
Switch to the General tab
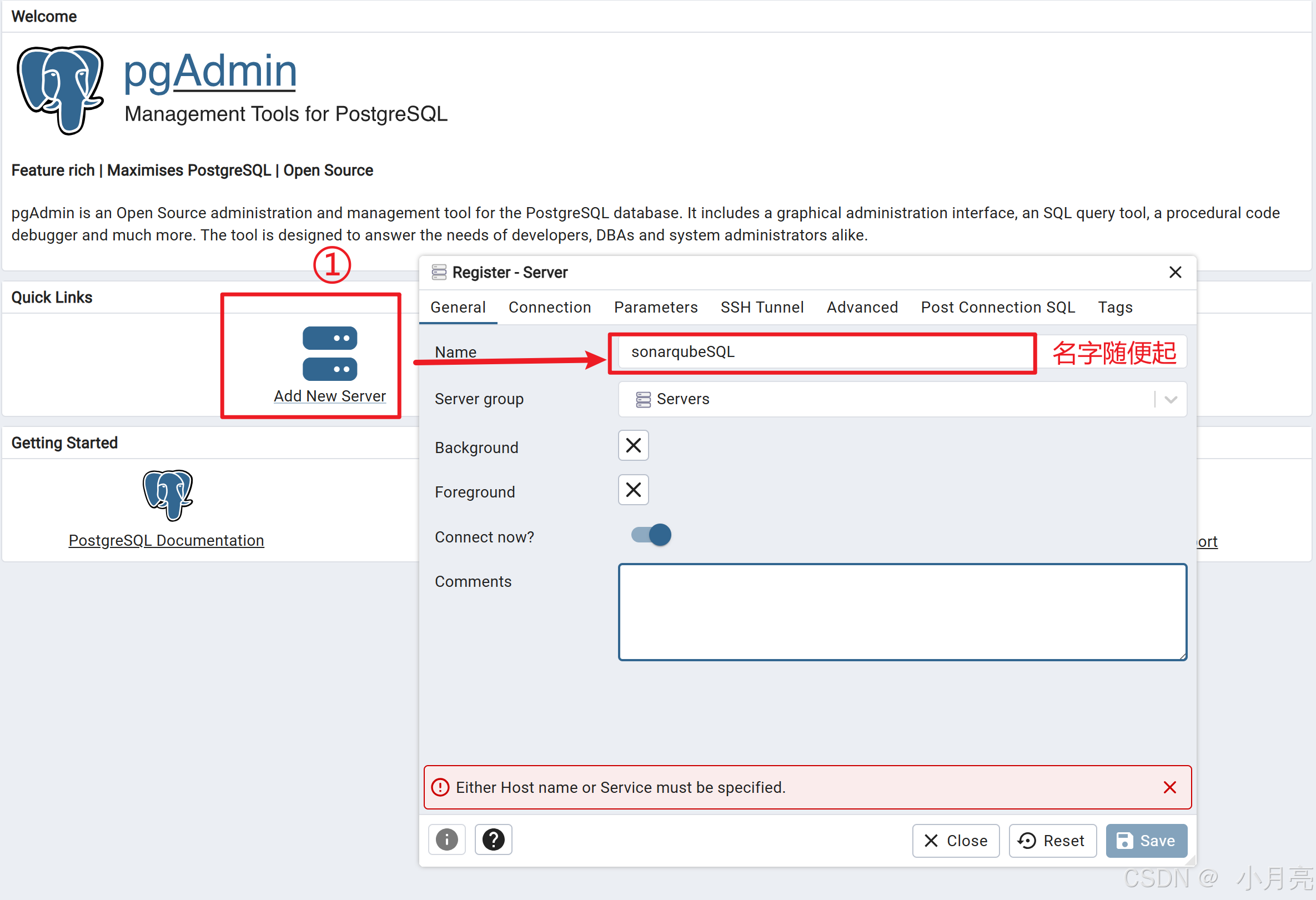coord(458,308)
